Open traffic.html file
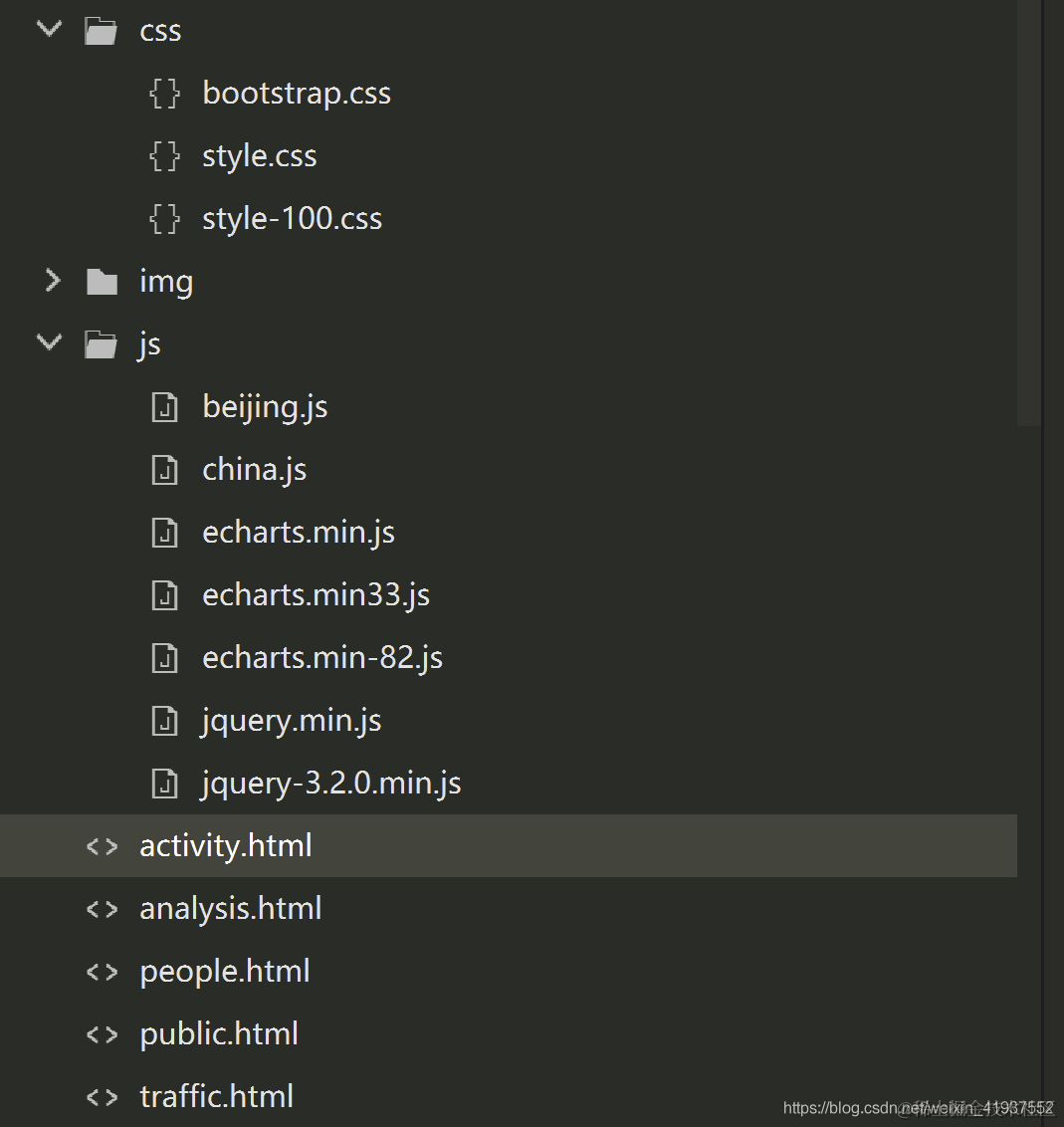 point(216,1097)
